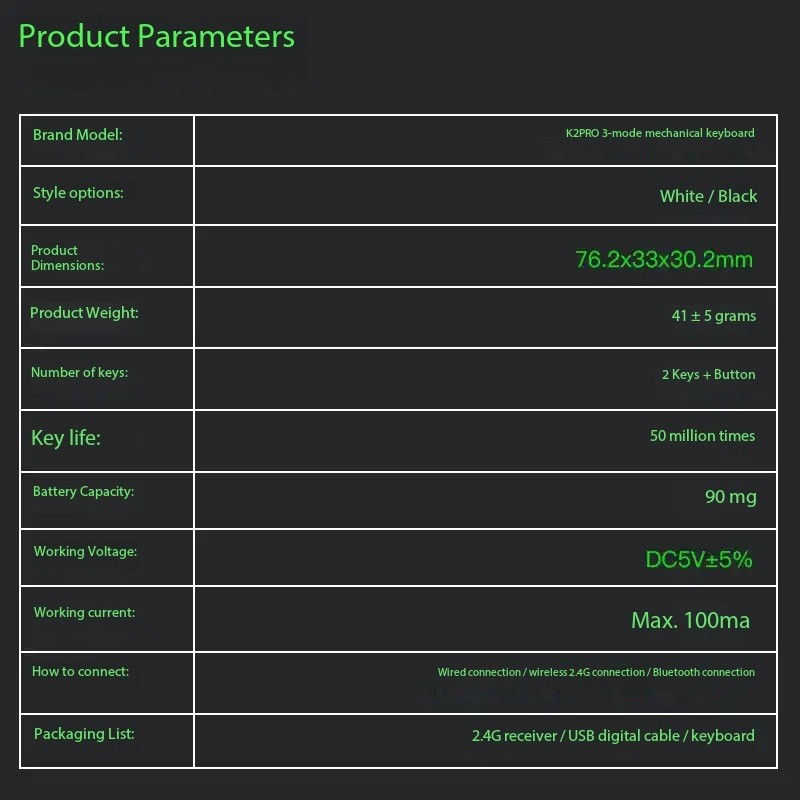Image resolution: width=800 pixels, height=800 pixels.
Task: Select the 2 Keys + Button value
Action: pyautogui.click(x=708, y=375)
